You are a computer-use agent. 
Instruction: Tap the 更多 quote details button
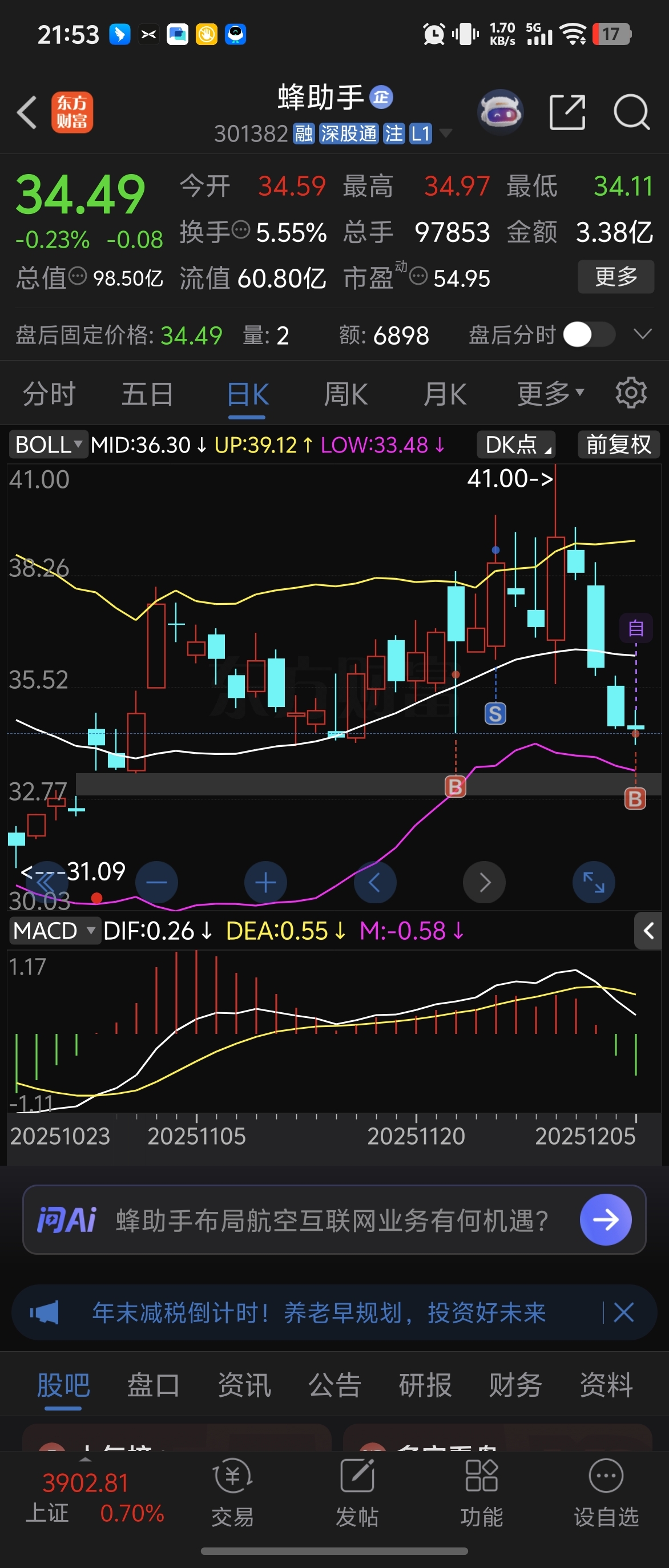click(x=616, y=277)
